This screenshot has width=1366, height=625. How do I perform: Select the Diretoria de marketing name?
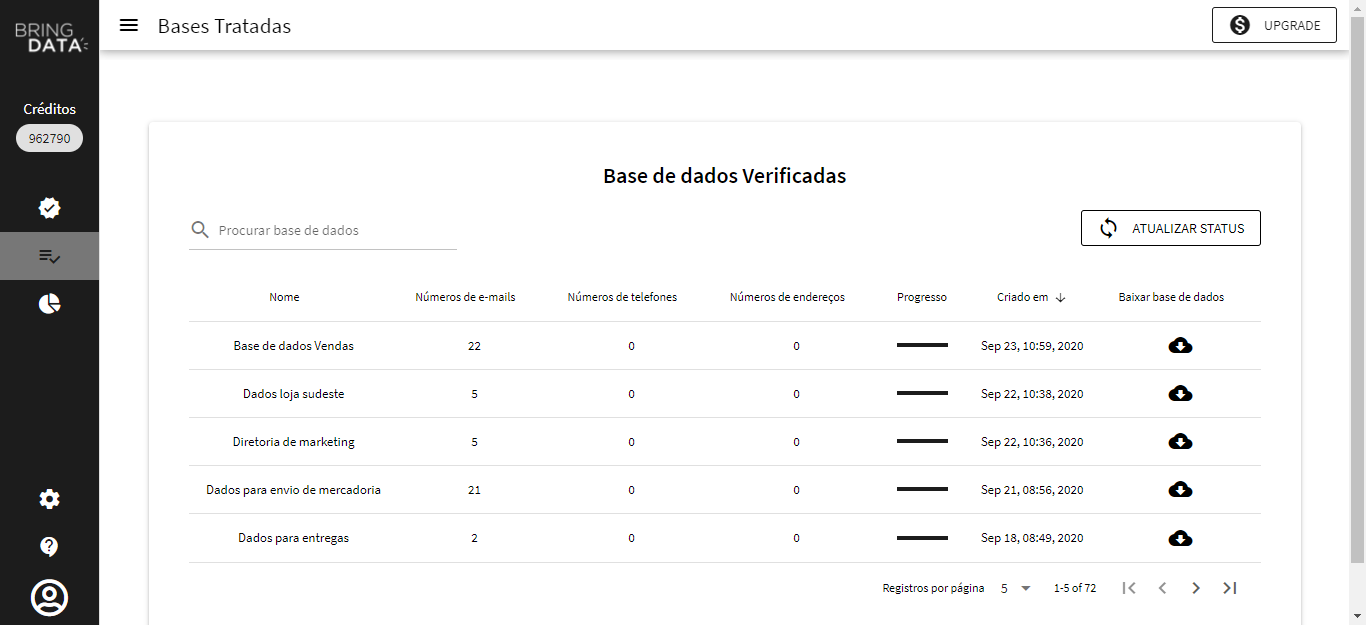click(x=294, y=442)
